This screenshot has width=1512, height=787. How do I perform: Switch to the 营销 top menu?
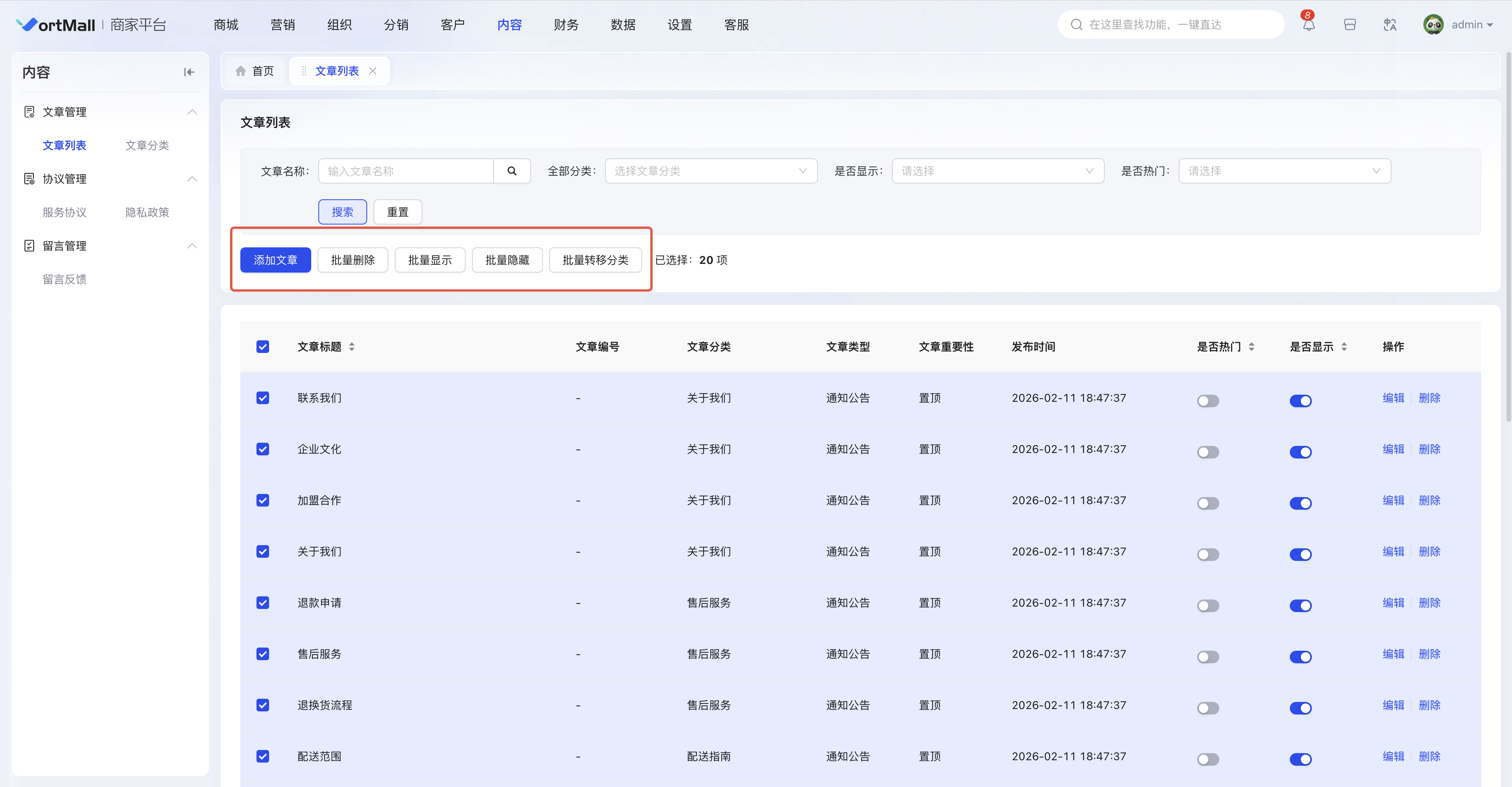point(282,25)
